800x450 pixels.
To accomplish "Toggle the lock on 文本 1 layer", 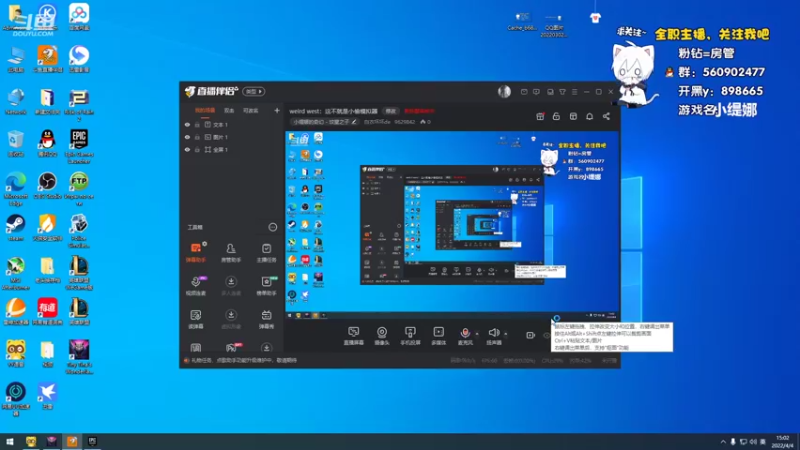I will click(197, 124).
